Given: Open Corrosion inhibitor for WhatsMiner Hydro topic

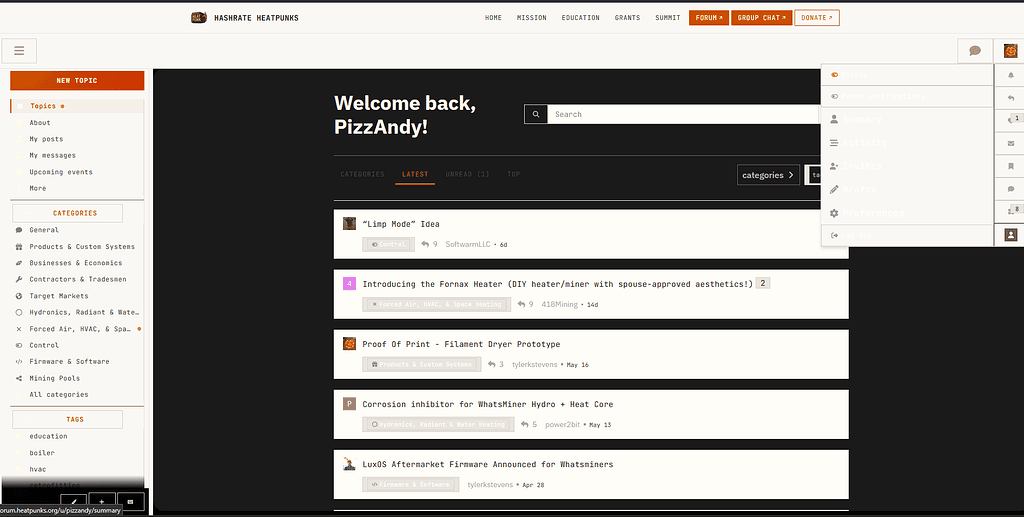Looking at the screenshot, I should [488, 404].
